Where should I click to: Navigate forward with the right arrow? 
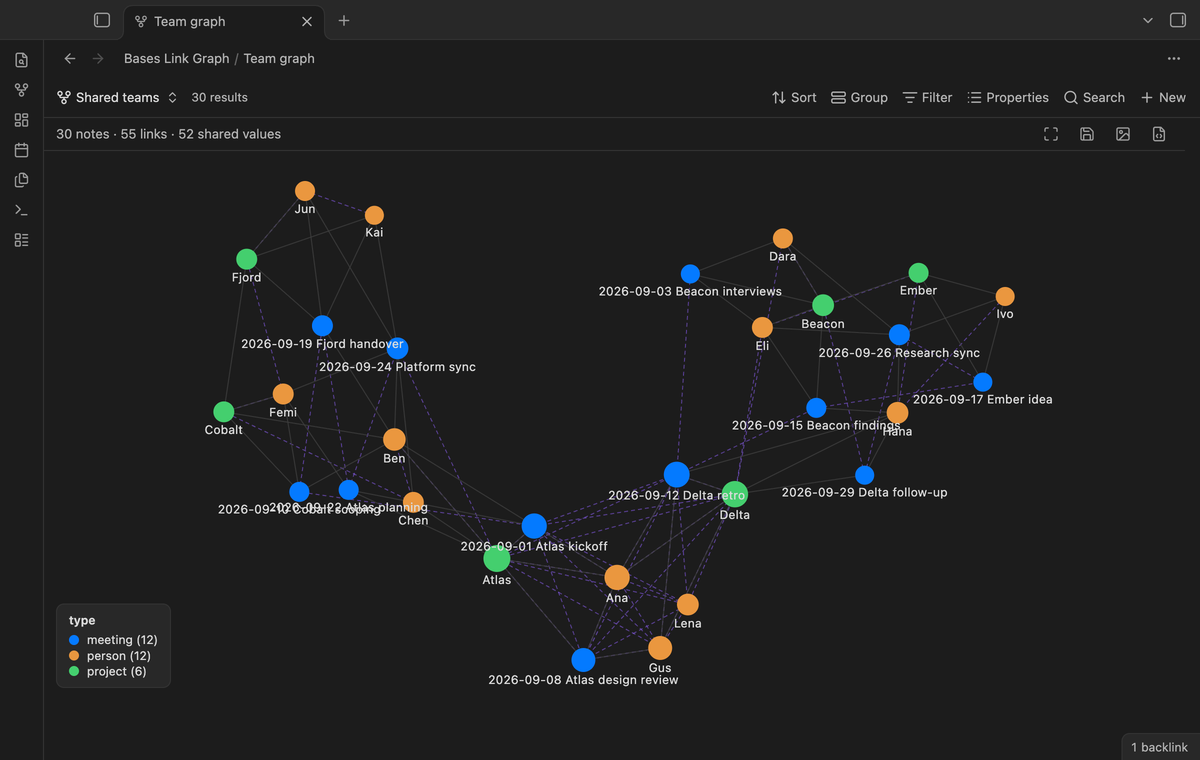[x=98, y=58]
